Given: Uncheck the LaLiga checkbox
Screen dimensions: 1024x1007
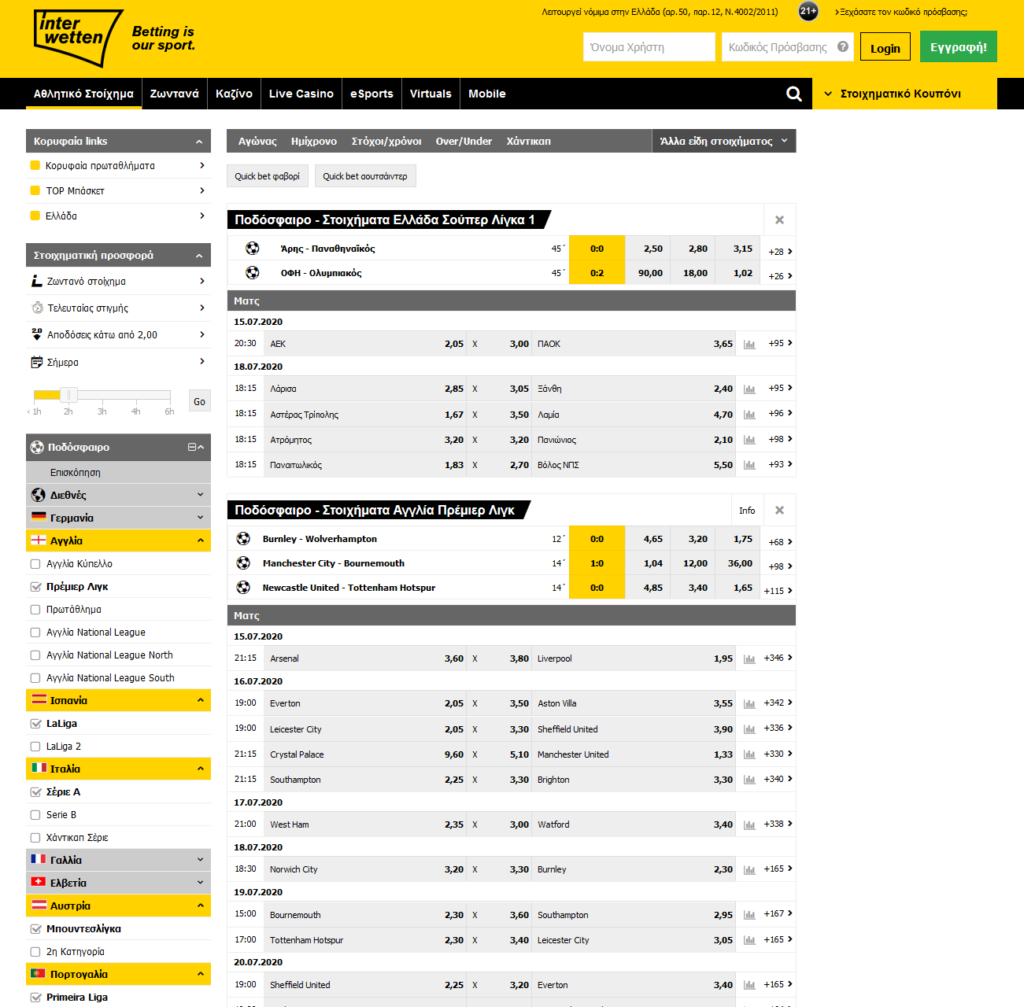Looking at the screenshot, I should [35, 724].
